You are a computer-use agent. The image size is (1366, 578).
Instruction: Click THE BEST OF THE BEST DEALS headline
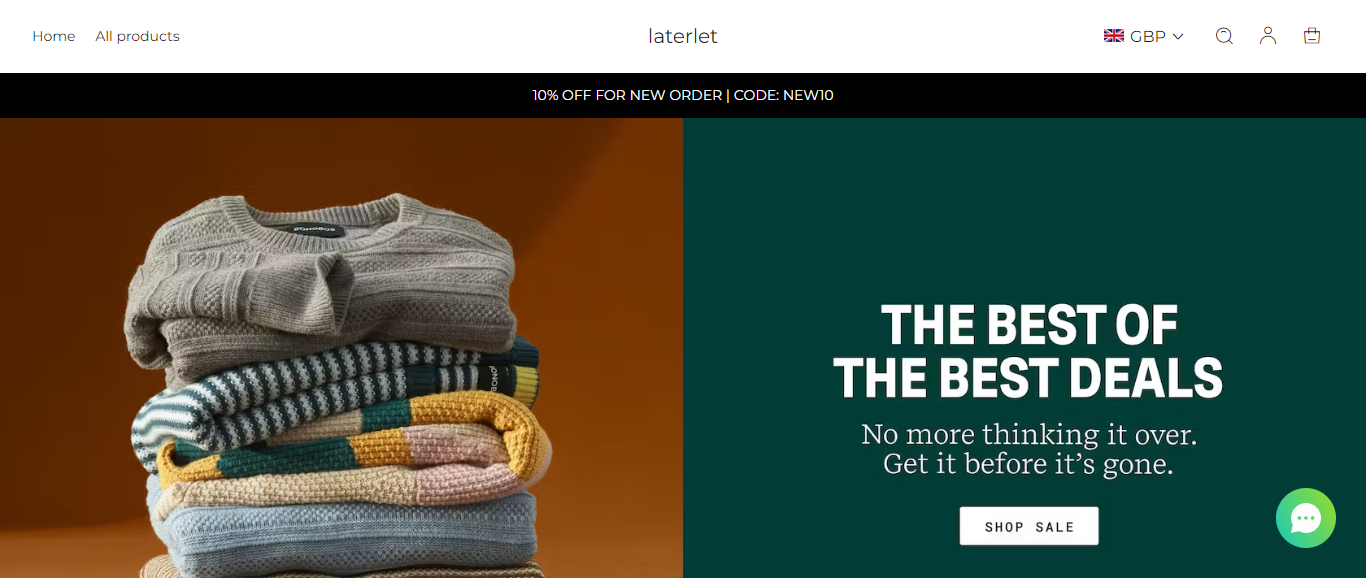(x=1028, y=352)
